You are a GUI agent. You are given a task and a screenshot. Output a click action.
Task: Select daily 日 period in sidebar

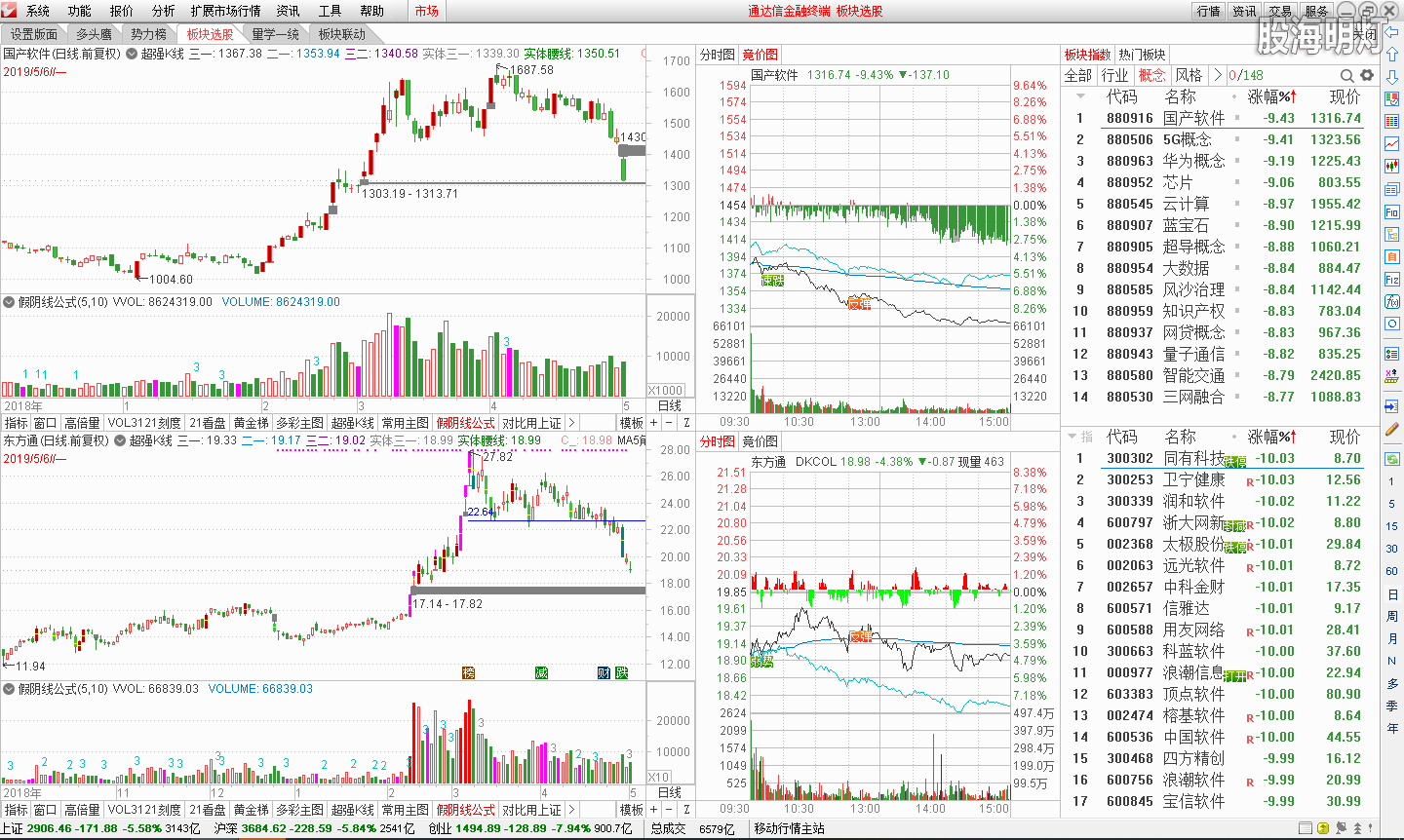(x=1391, y=593)
